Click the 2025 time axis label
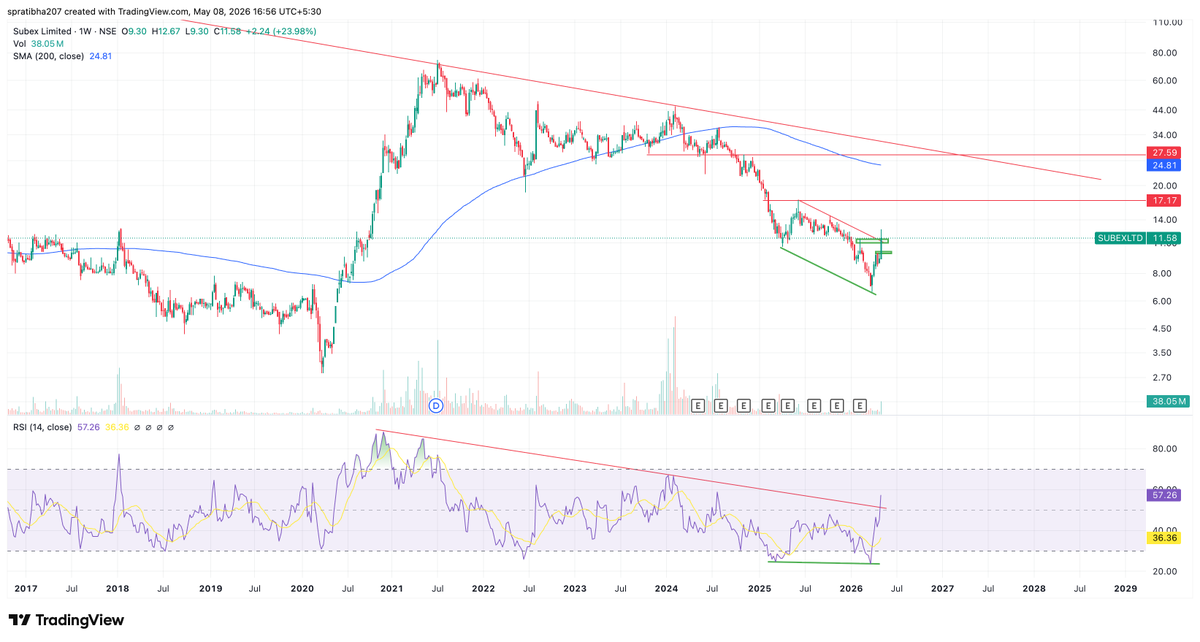 758,590
